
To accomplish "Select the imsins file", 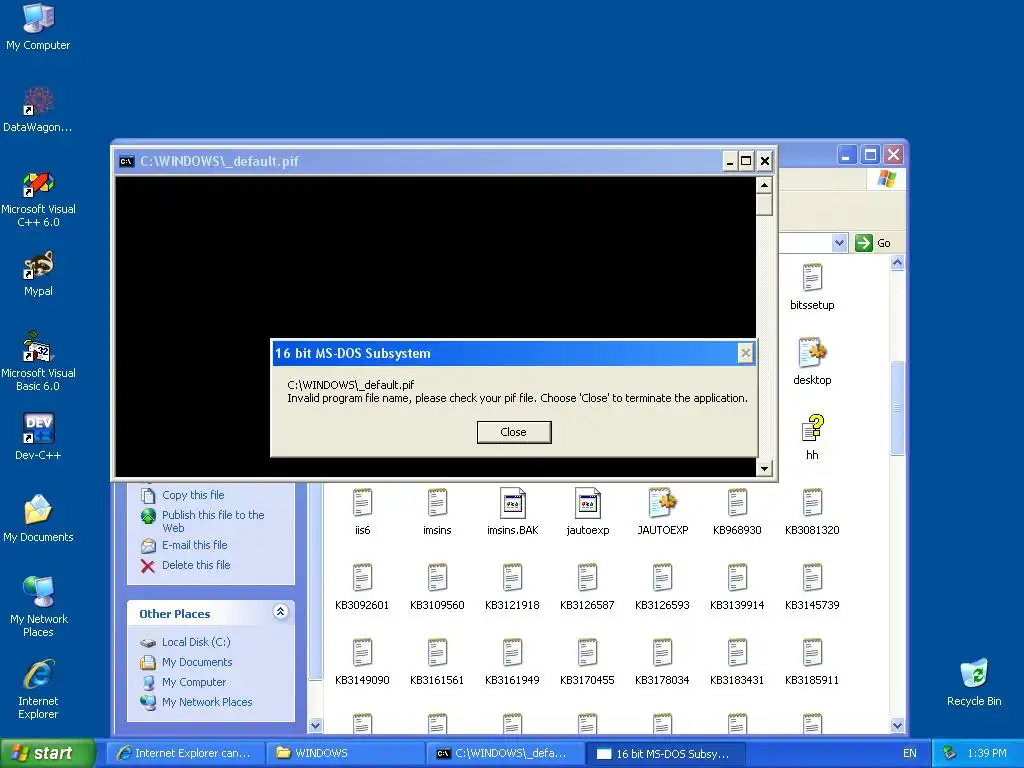I will point(437,512).
